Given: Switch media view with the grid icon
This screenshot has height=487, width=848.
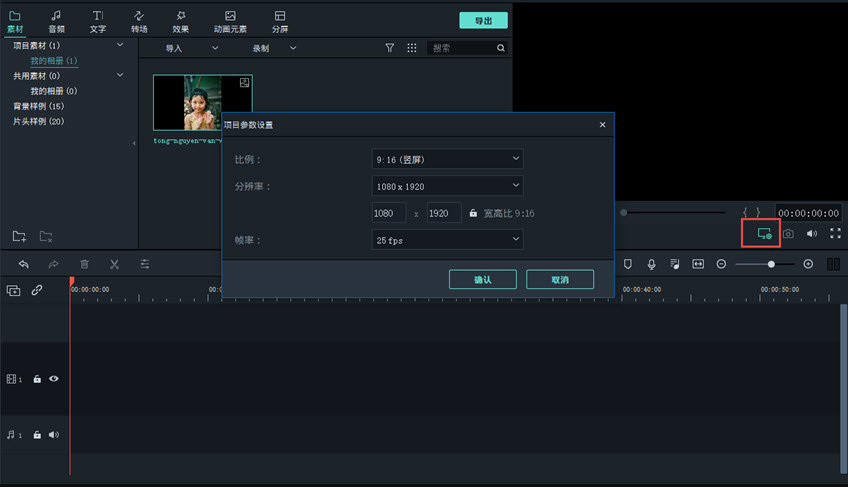Looking at the screenshot, I should click(x=411, y=48).
